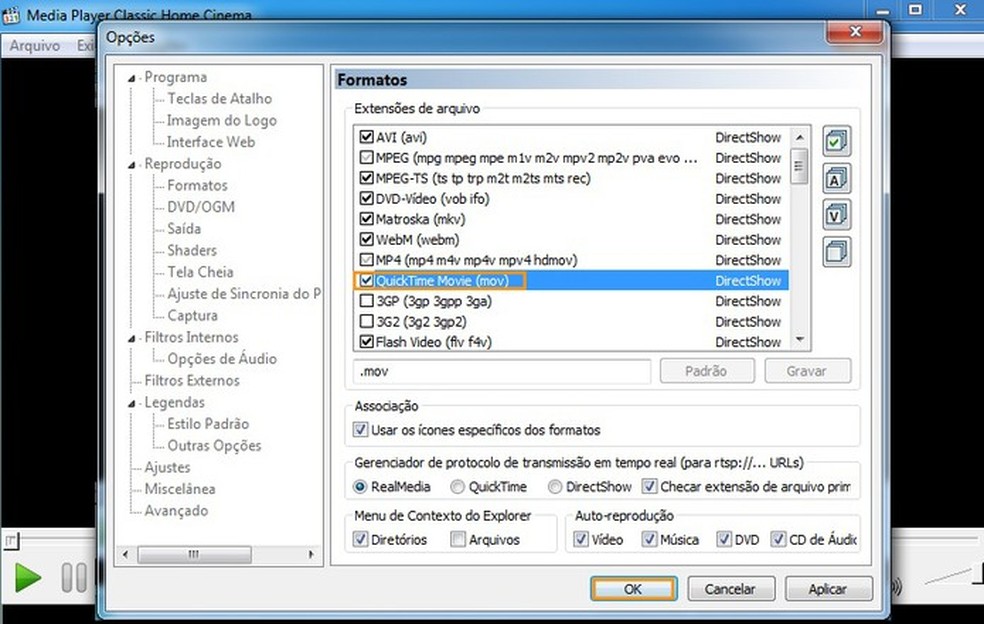The width and height of the screenshot is (984, 624).
Task: Toggle the MPEG (mpg mpeg...) checkbox
Action: click(366, 158)
